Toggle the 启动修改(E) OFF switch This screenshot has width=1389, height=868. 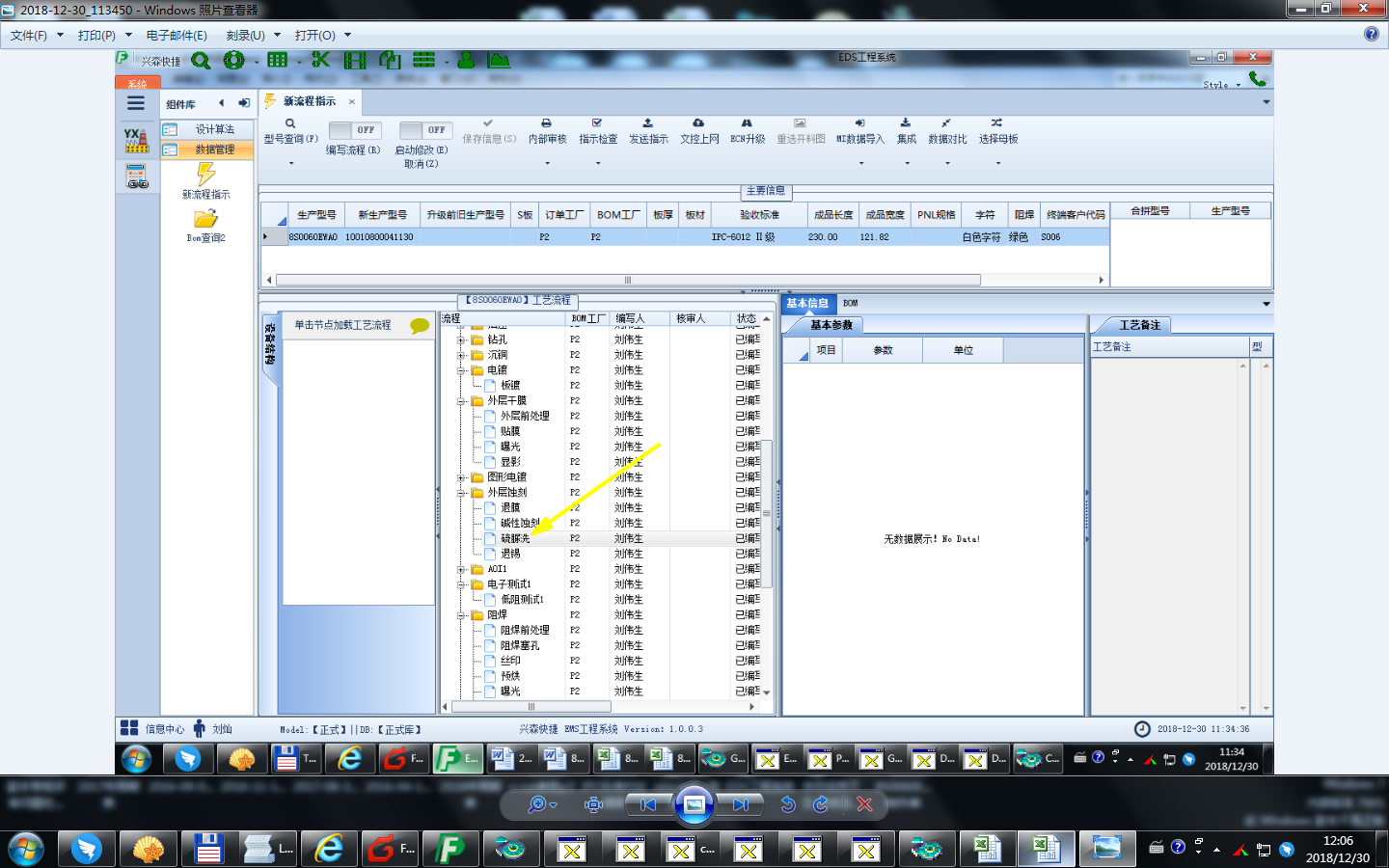coord(426,129)
